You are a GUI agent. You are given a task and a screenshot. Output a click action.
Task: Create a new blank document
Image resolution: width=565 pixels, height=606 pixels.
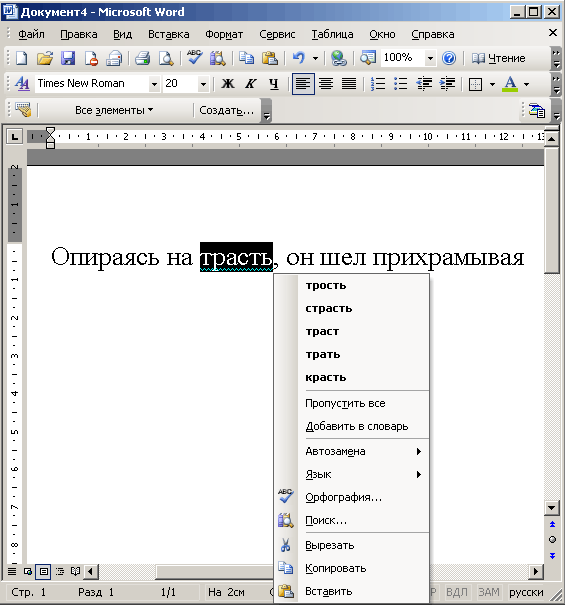22,58
